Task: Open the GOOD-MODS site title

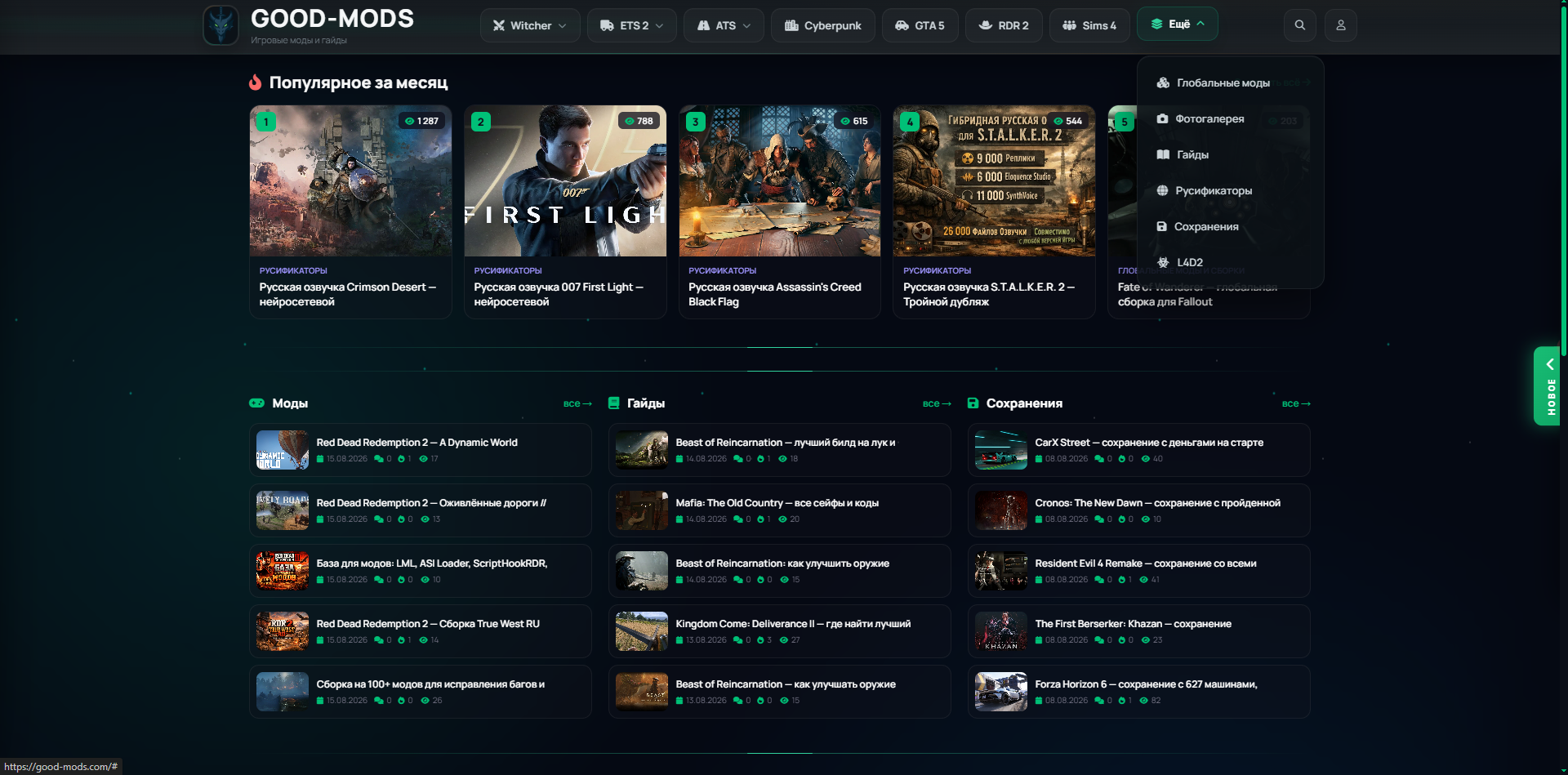Action: 332,18
